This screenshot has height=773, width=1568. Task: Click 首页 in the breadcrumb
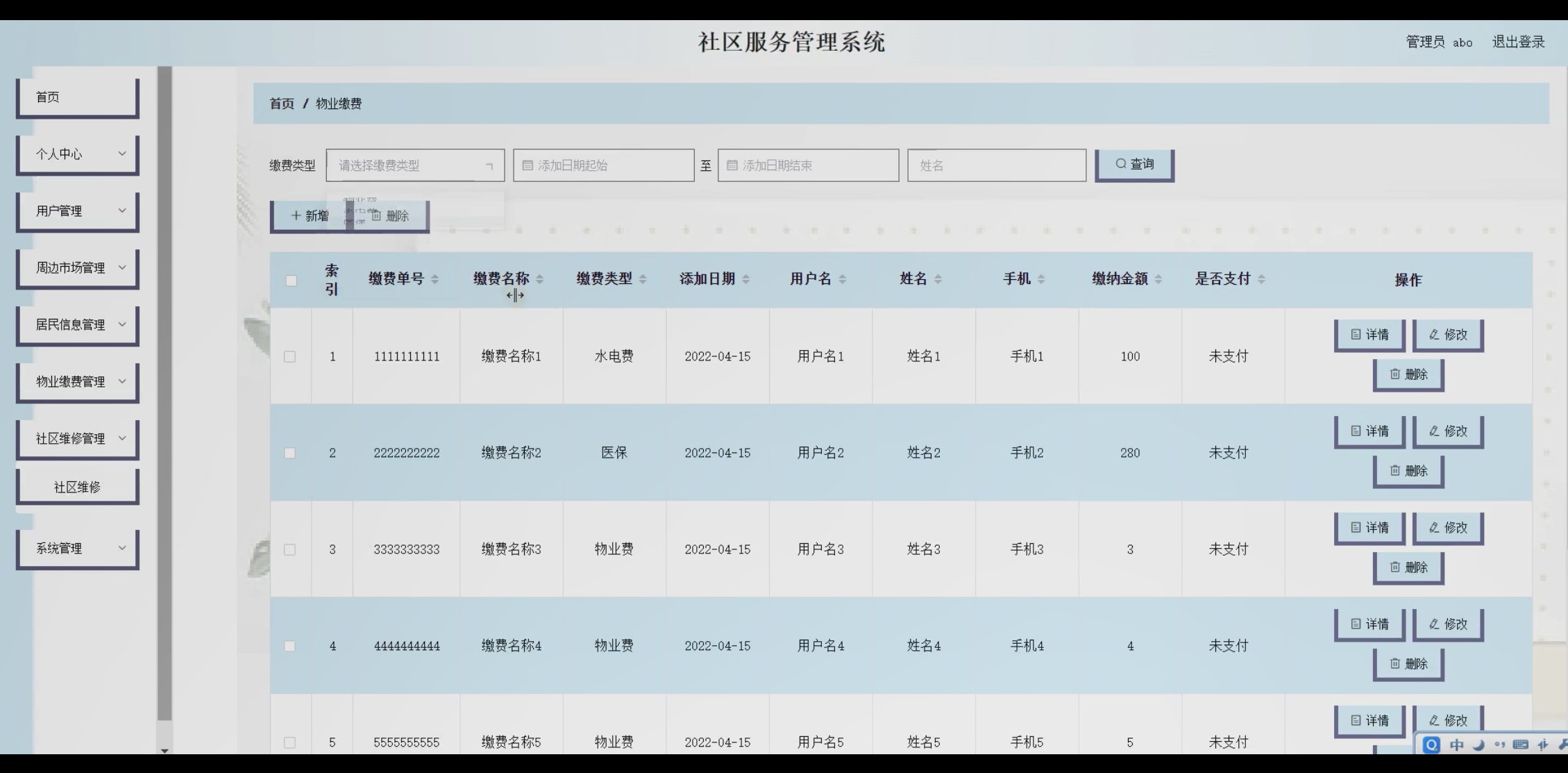pos(282,103)
